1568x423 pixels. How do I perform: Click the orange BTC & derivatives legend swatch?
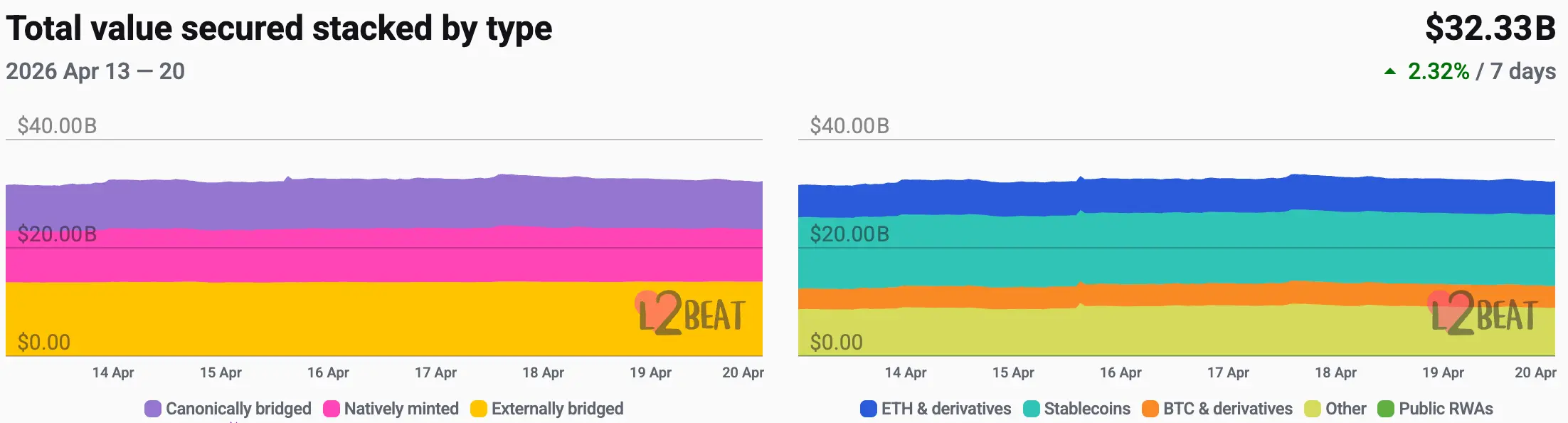[x=1150, y=409]
